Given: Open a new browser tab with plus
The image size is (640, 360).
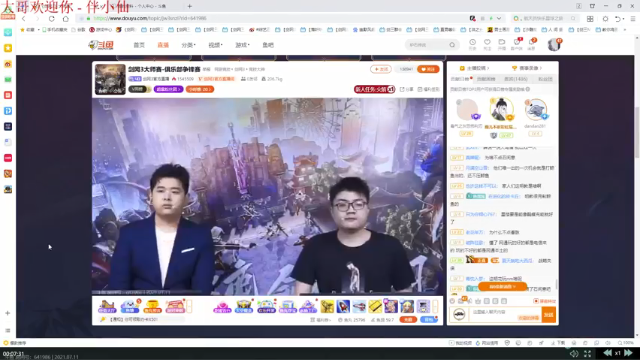Looking at the screenshot, I should point(190,6).
